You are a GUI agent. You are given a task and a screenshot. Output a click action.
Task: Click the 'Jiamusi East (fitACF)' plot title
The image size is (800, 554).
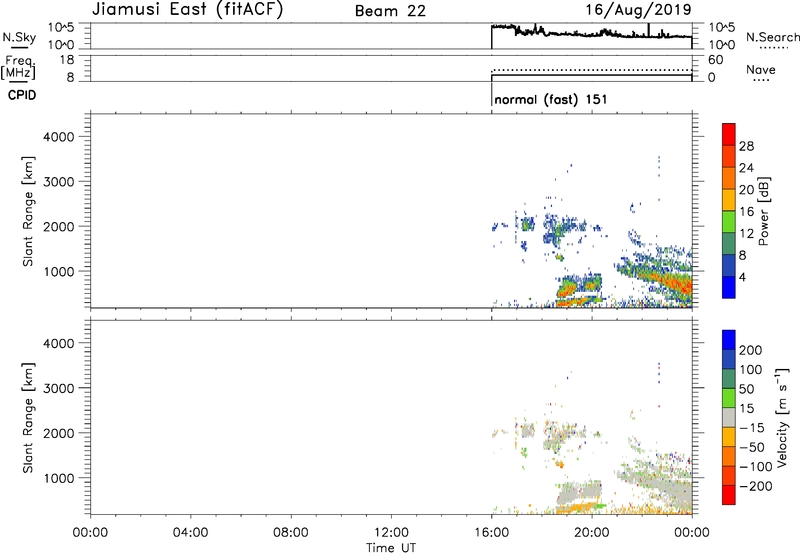pos(187,9)
